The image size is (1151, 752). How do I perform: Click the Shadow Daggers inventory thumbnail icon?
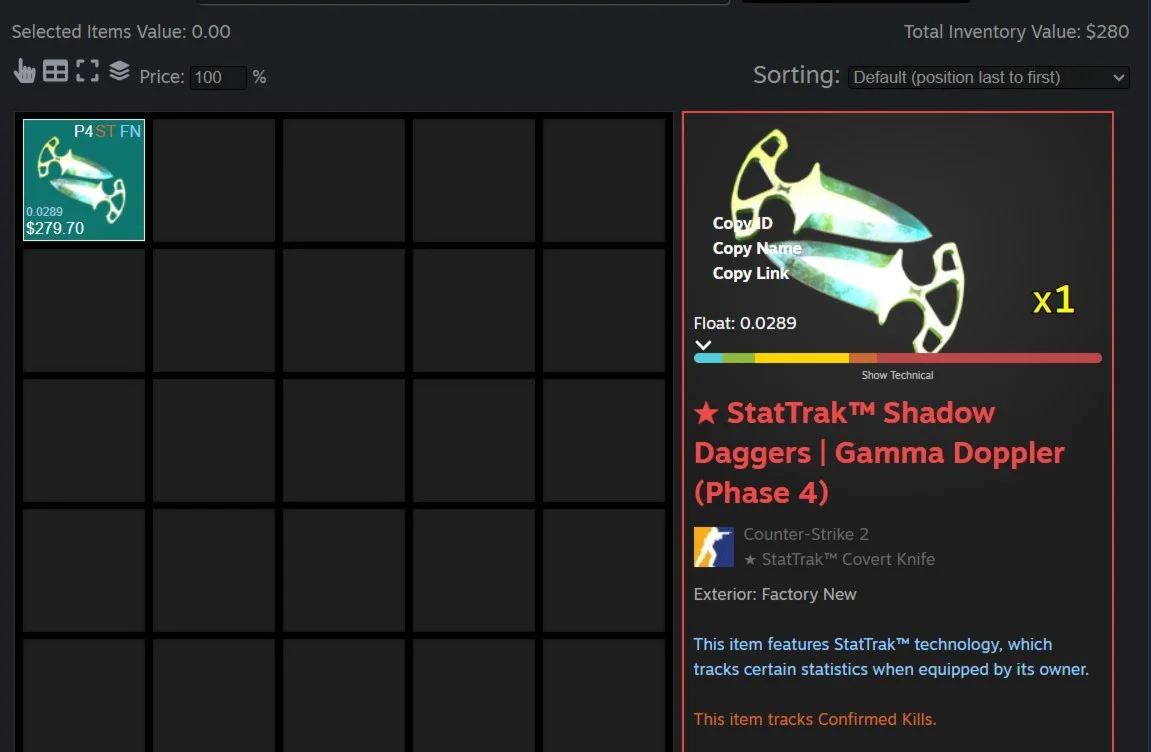[x=83, y=179]
